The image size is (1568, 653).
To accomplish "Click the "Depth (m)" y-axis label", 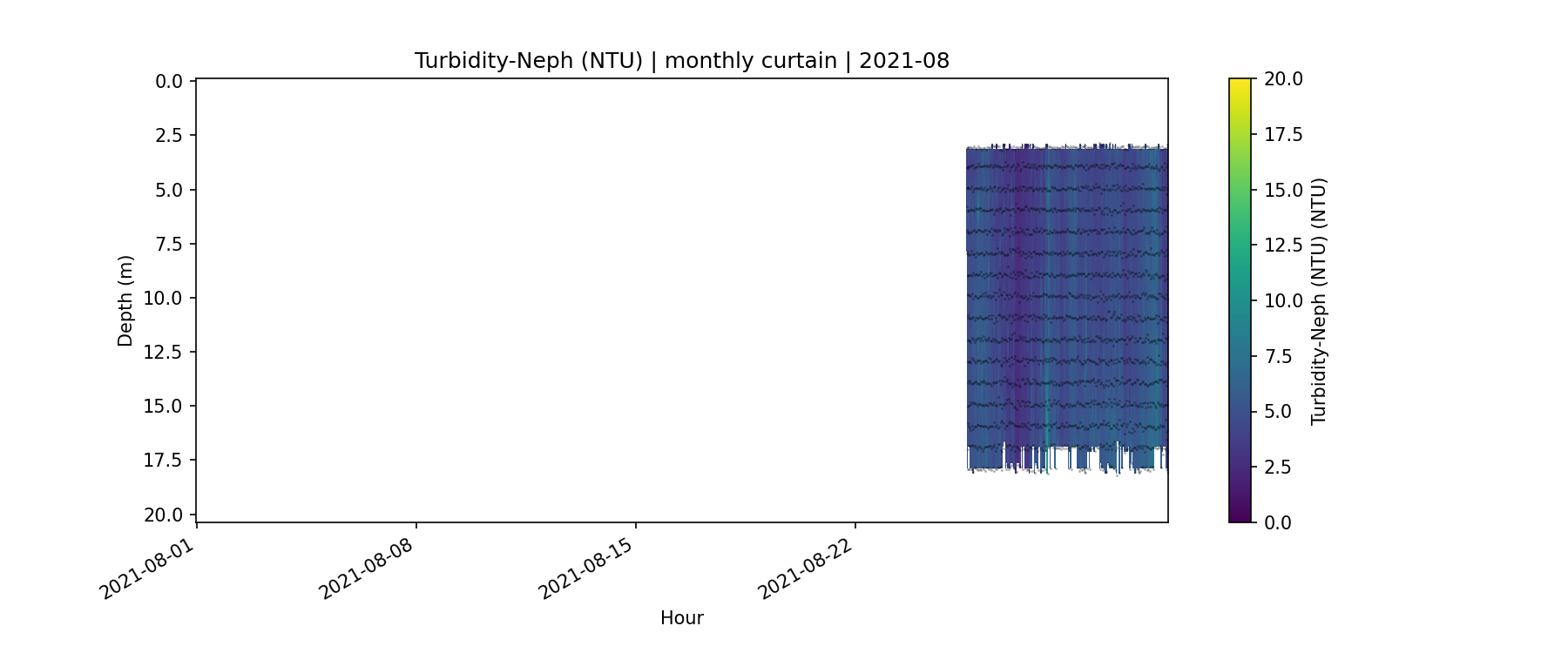I will point(125,300).
